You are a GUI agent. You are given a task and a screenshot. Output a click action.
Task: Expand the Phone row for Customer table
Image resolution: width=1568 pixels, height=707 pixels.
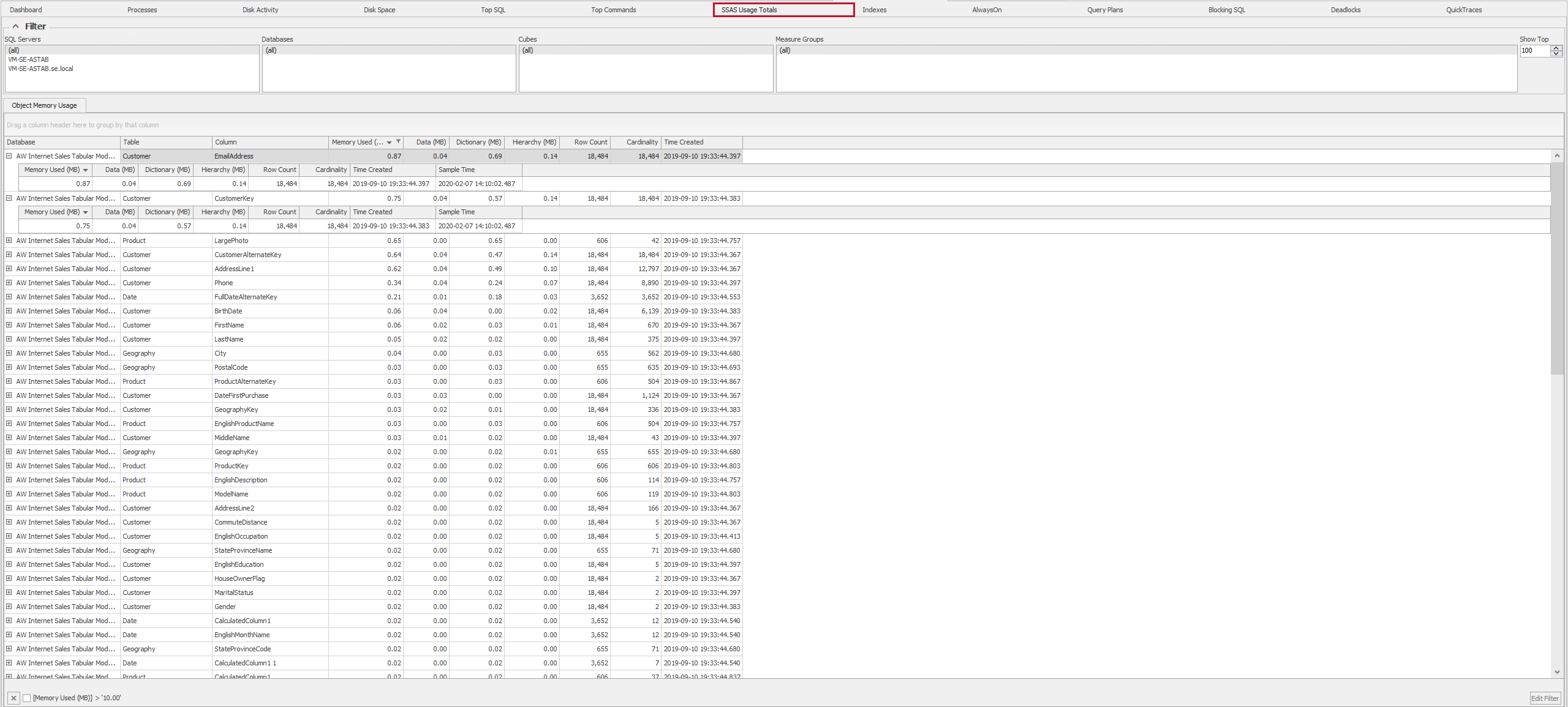[x=9, y=282]
